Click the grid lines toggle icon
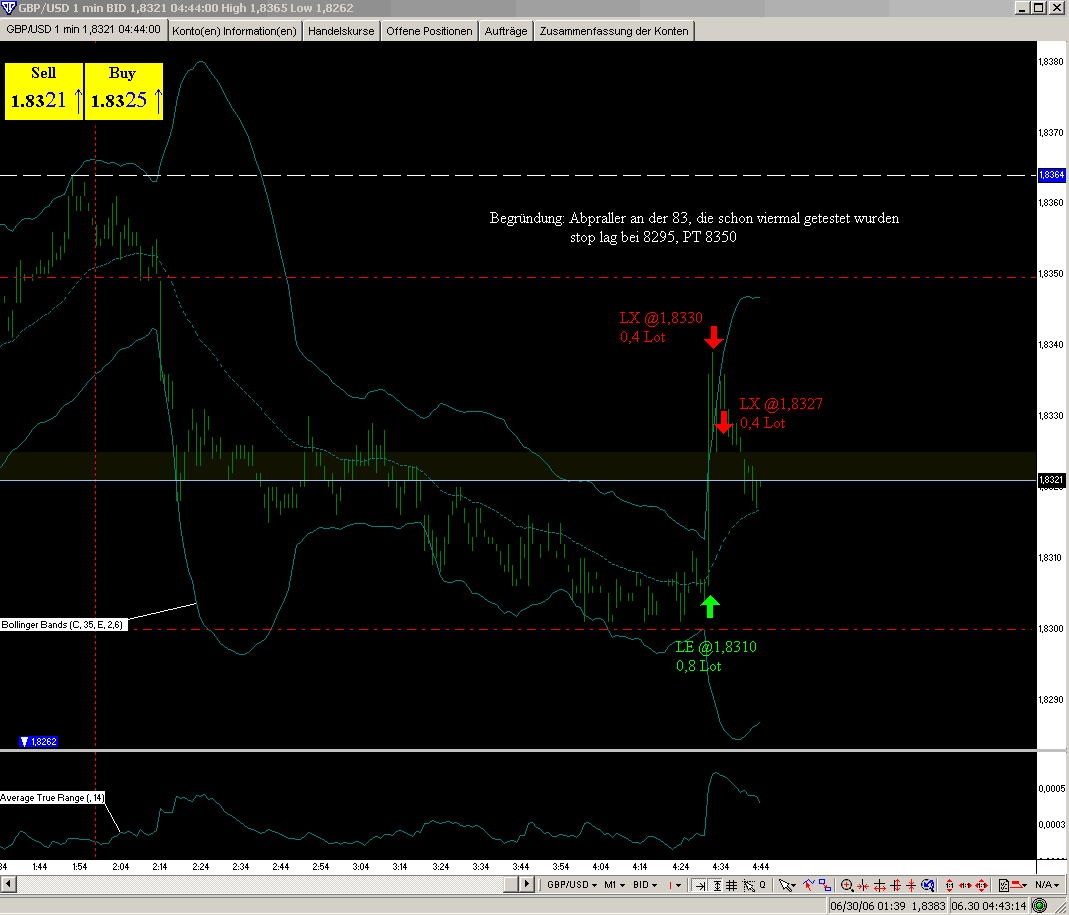 coord(732,885)
